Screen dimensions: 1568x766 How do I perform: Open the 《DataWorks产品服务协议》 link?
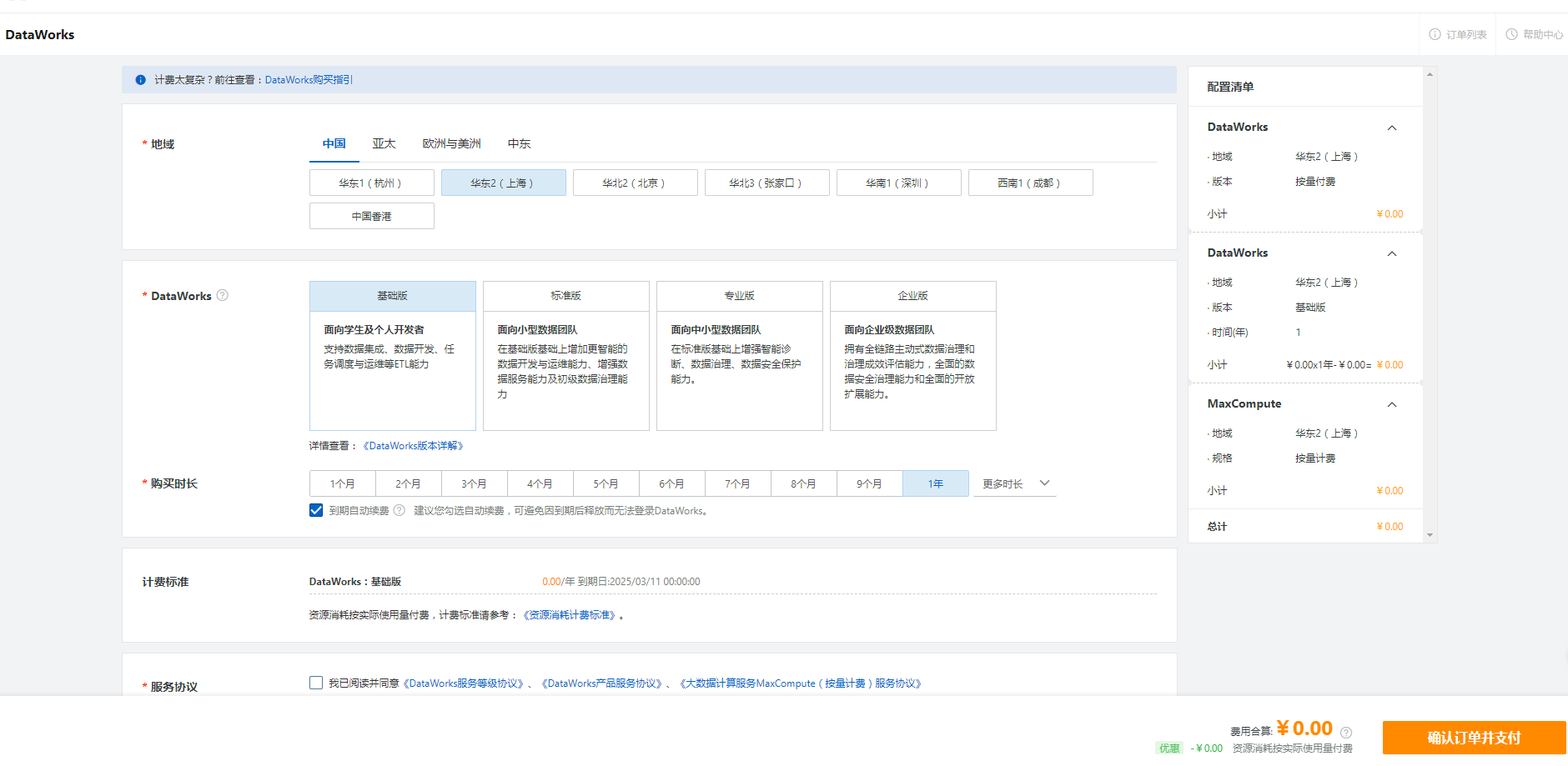point(603,683)
